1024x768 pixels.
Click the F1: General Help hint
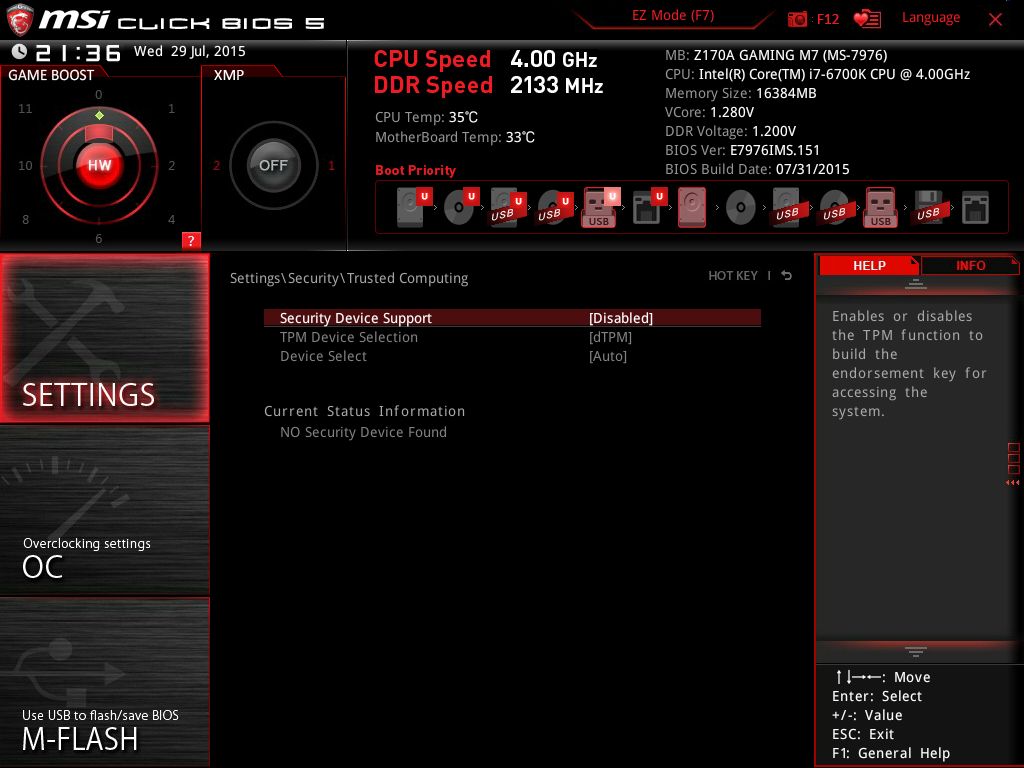point(891,753)
